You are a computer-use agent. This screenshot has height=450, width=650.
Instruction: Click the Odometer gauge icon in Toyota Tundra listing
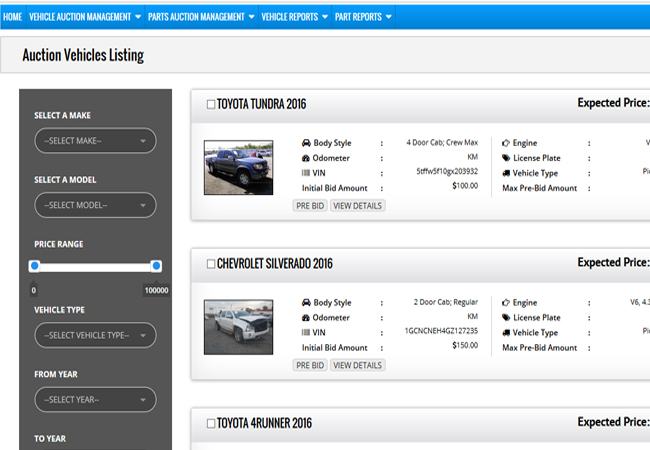pyautogui.click(x=305, y=158)
